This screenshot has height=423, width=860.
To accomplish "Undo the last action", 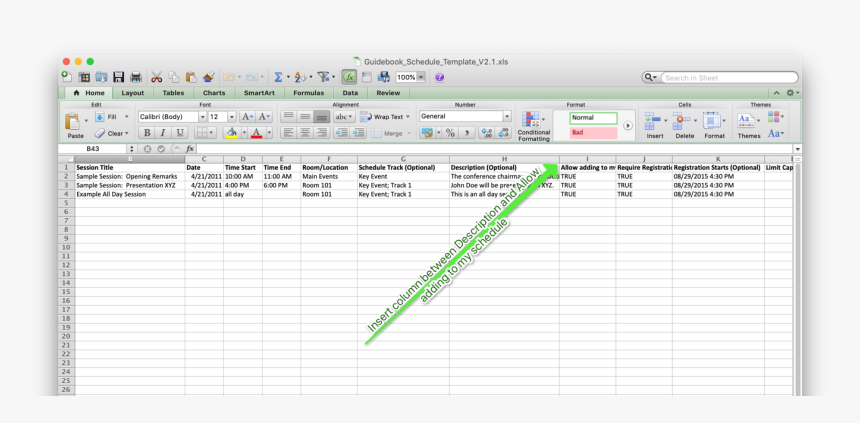I will coord(229,77).
